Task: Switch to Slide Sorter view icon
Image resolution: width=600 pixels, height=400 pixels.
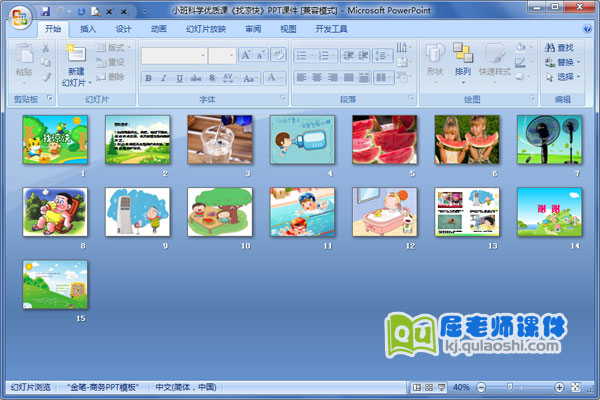Action: pyautogui.click(x=429, y=387)
